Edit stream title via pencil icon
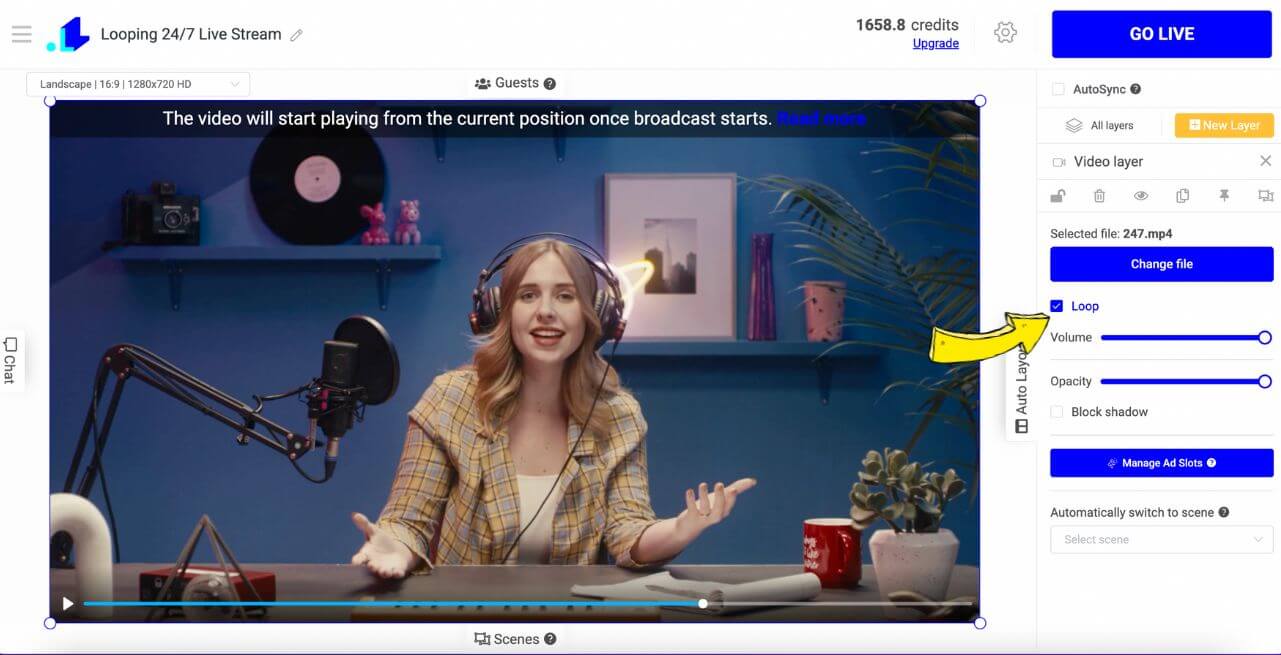The height and width of the screenshot is (655, 1281). pyautogui.click(x=296, y=35)
